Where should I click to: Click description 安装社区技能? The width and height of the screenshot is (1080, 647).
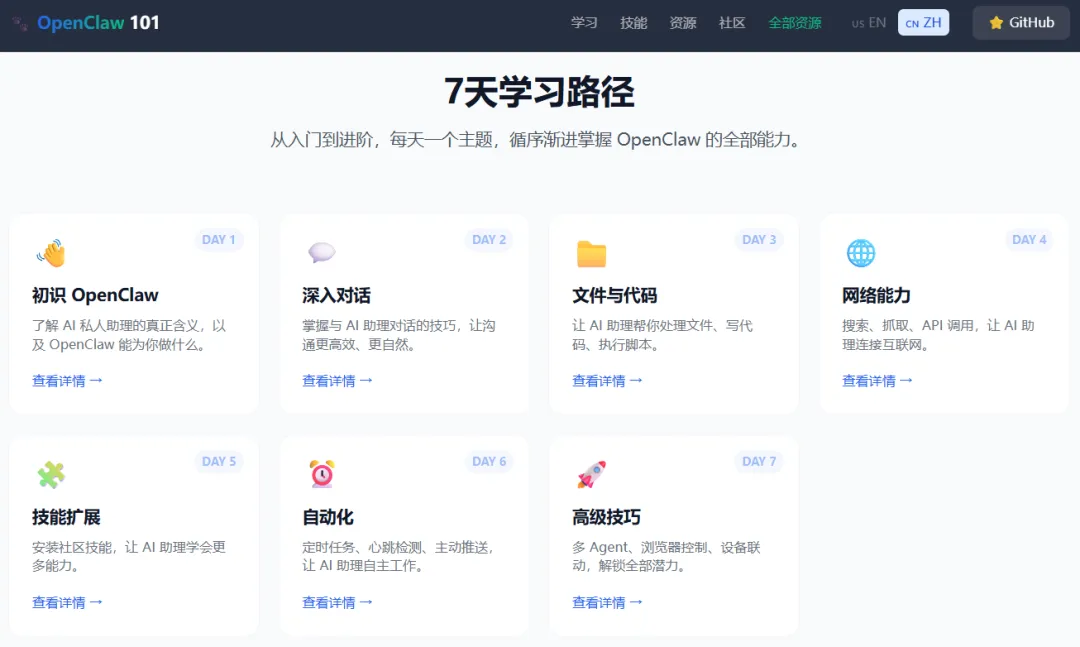(x=129, y=556)
